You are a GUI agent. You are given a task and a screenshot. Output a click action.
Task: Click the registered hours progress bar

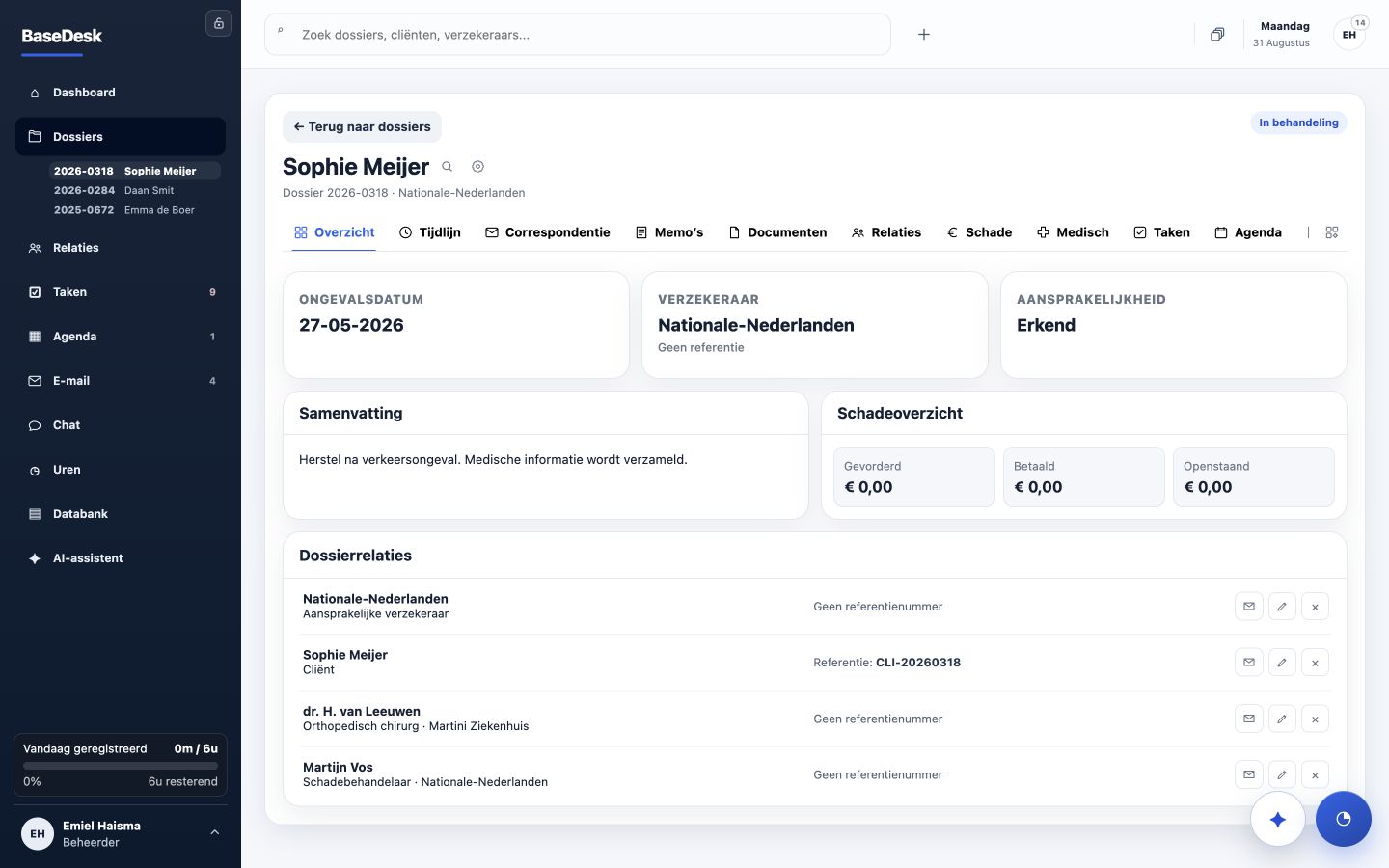(121, 766)
